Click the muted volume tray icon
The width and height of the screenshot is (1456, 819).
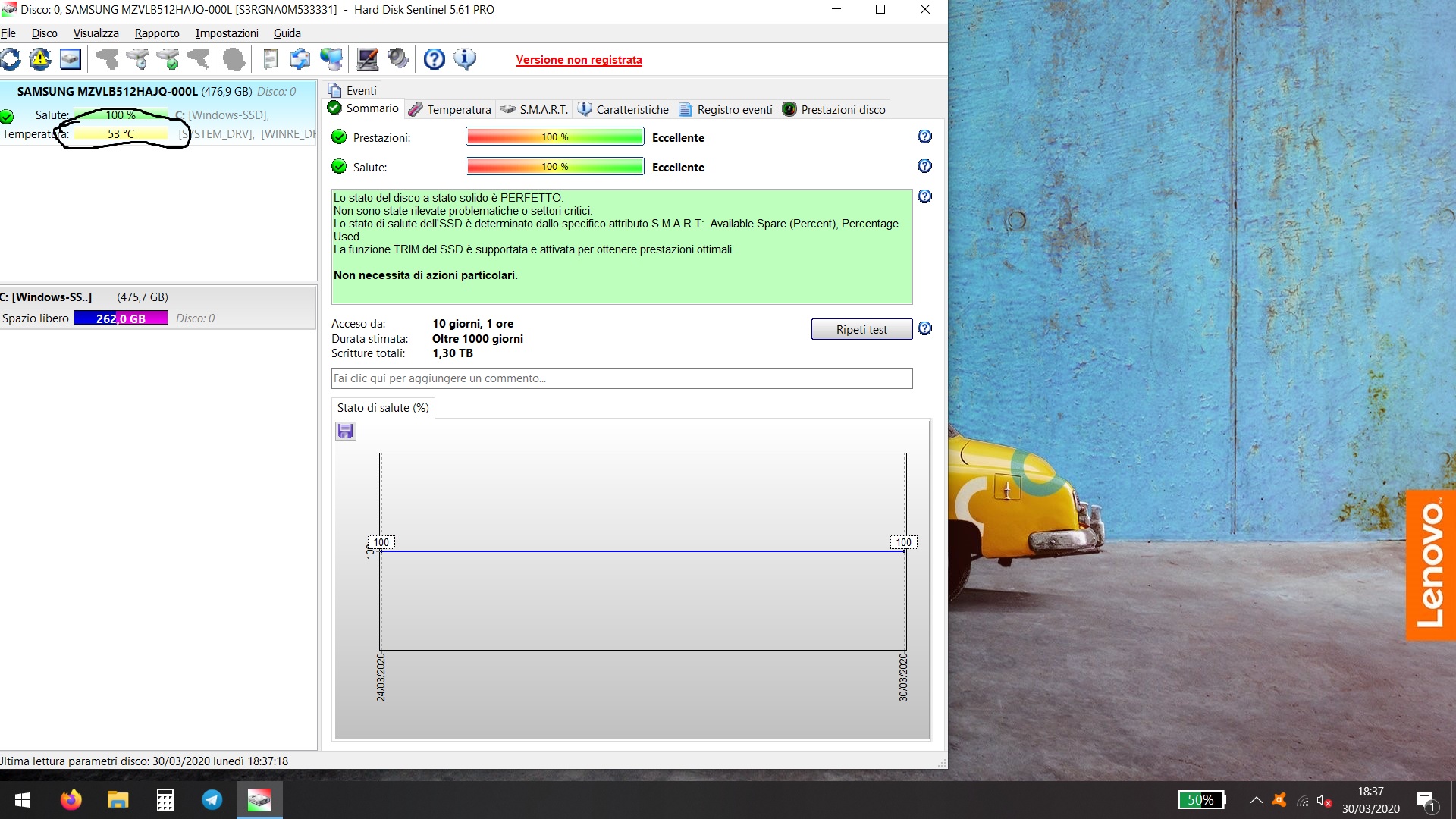1324,800
